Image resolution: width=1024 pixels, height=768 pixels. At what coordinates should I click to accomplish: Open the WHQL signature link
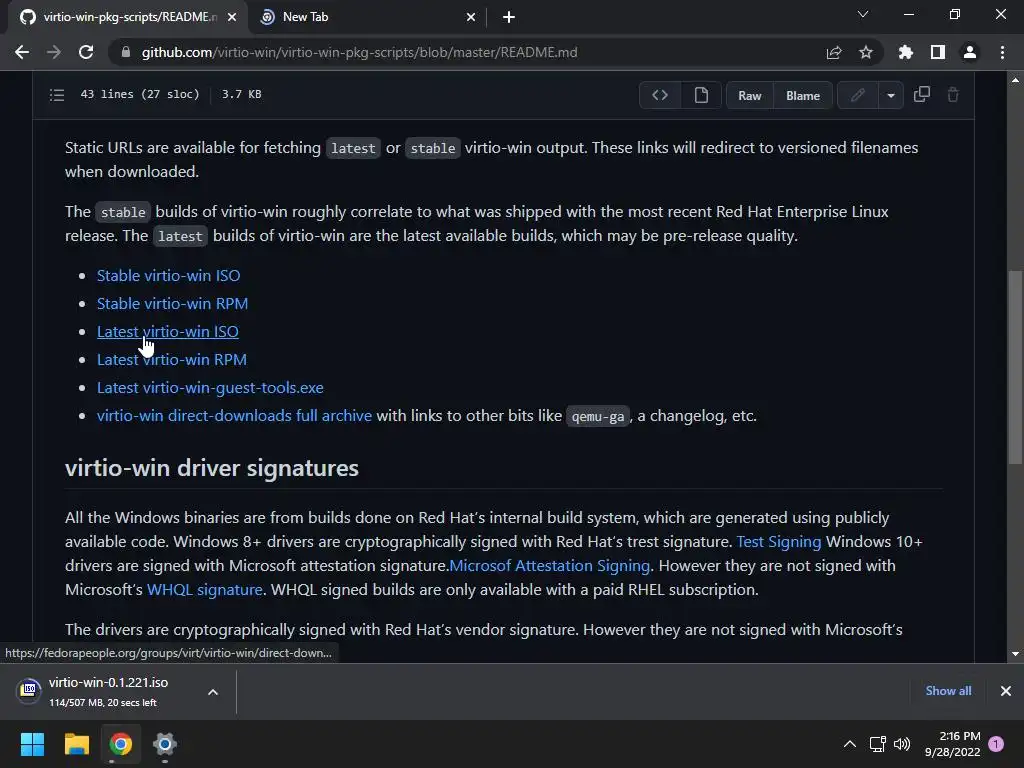click(204, 590)
